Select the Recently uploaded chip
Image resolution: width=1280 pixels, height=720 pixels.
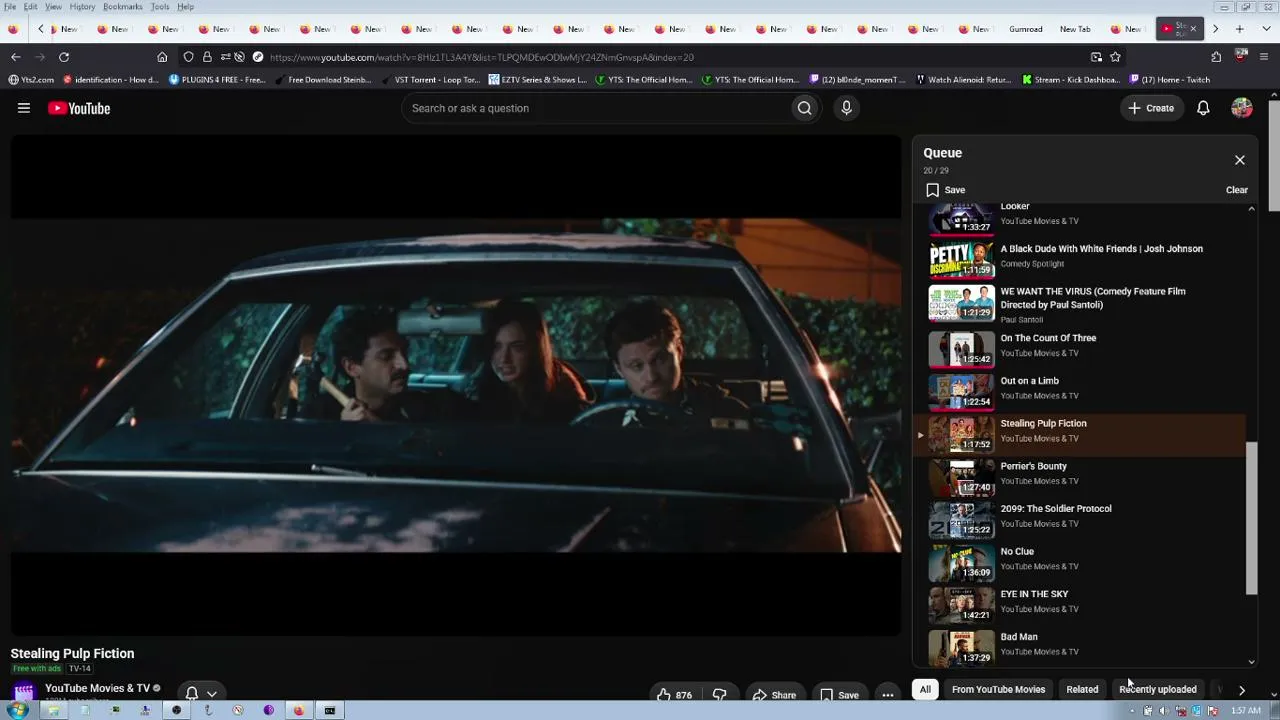[x=1158, y=689]
